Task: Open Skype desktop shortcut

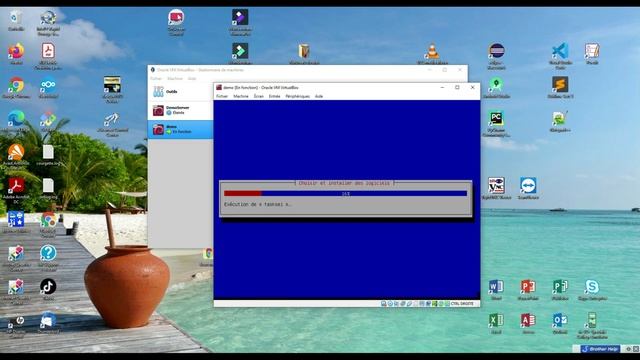Action: point(592,289)
